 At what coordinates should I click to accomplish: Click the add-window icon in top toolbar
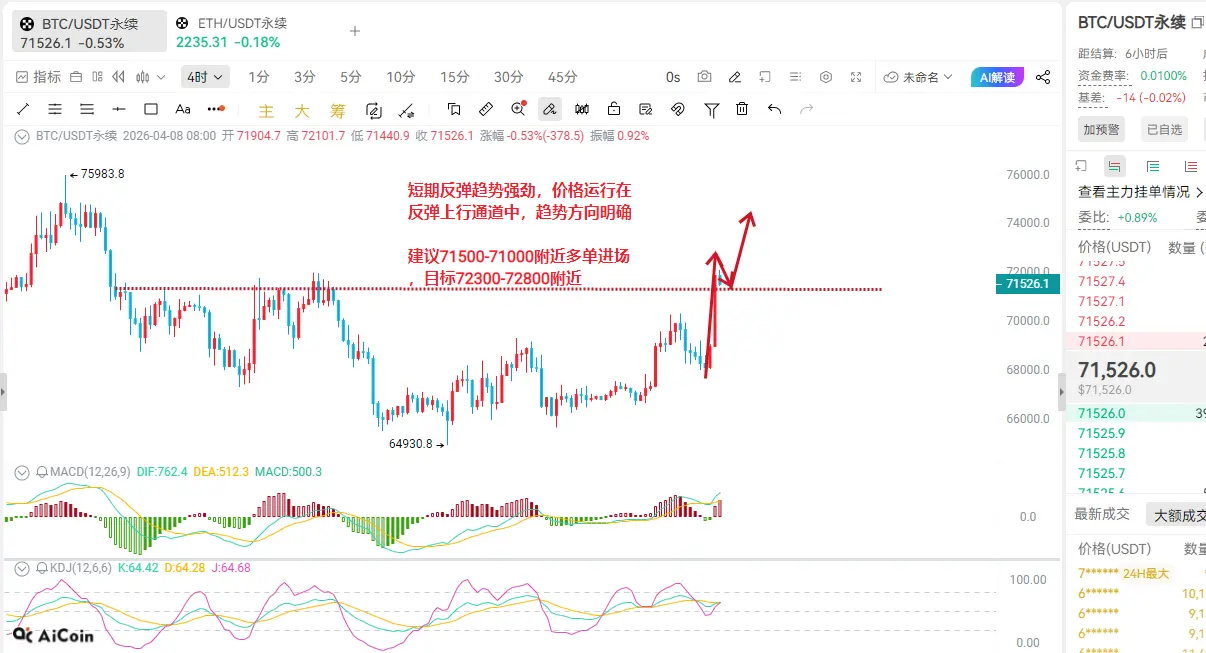pyautogui.click(x=765, y=77)
